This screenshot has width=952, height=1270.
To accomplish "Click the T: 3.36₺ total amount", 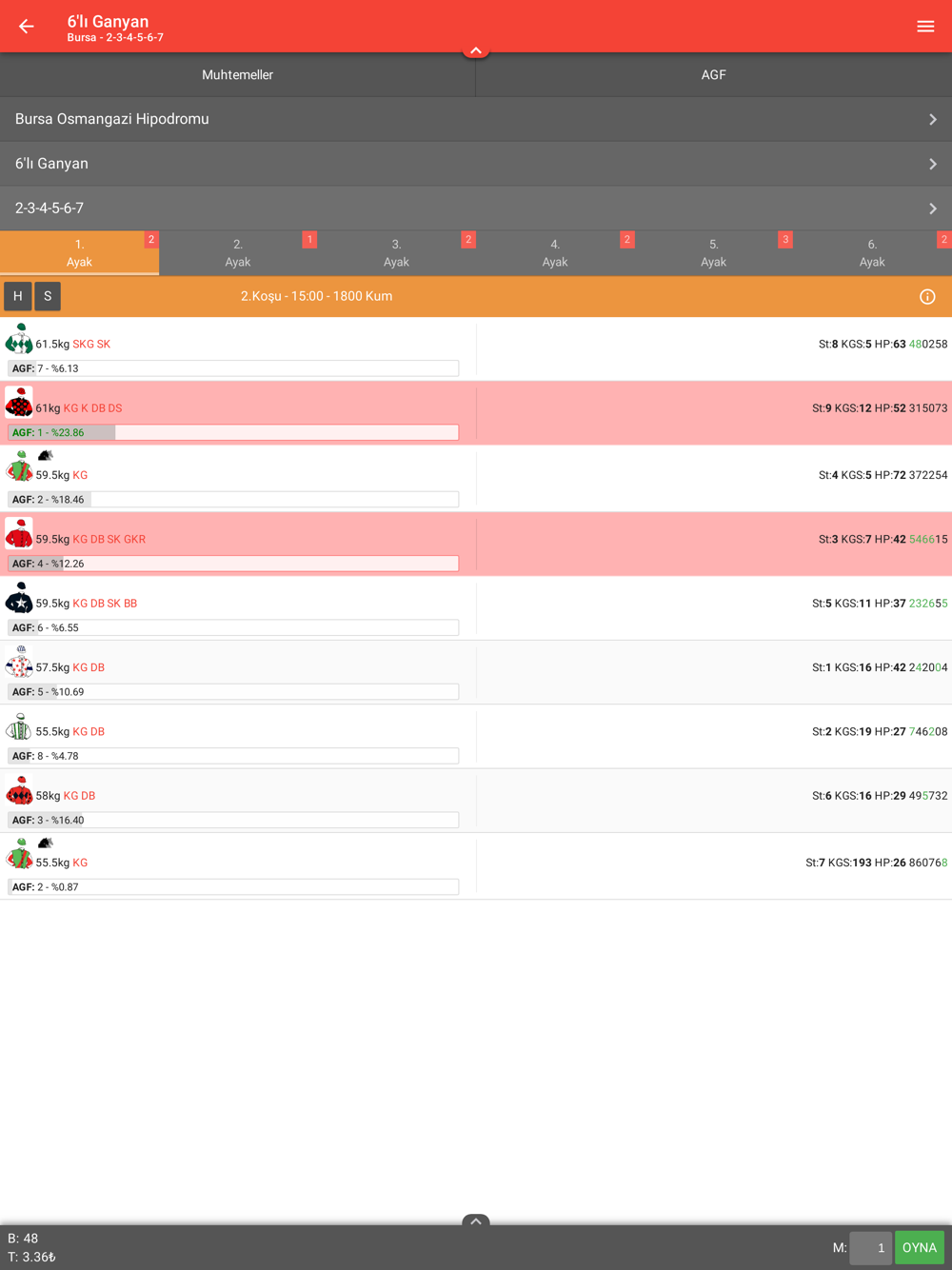I will 31,1257.
